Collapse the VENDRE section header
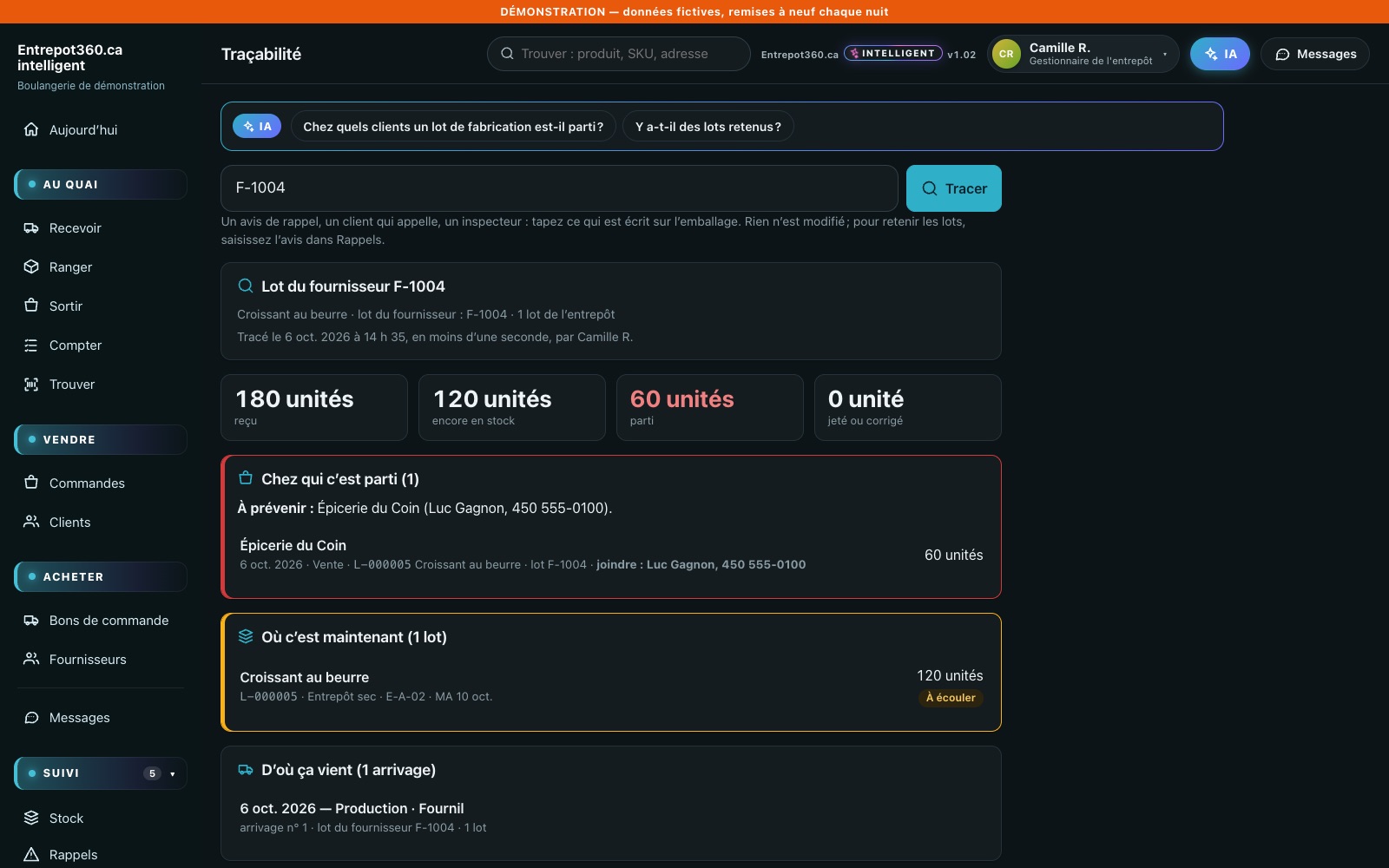The image size is (1389, 868). (x=101, y=440)
